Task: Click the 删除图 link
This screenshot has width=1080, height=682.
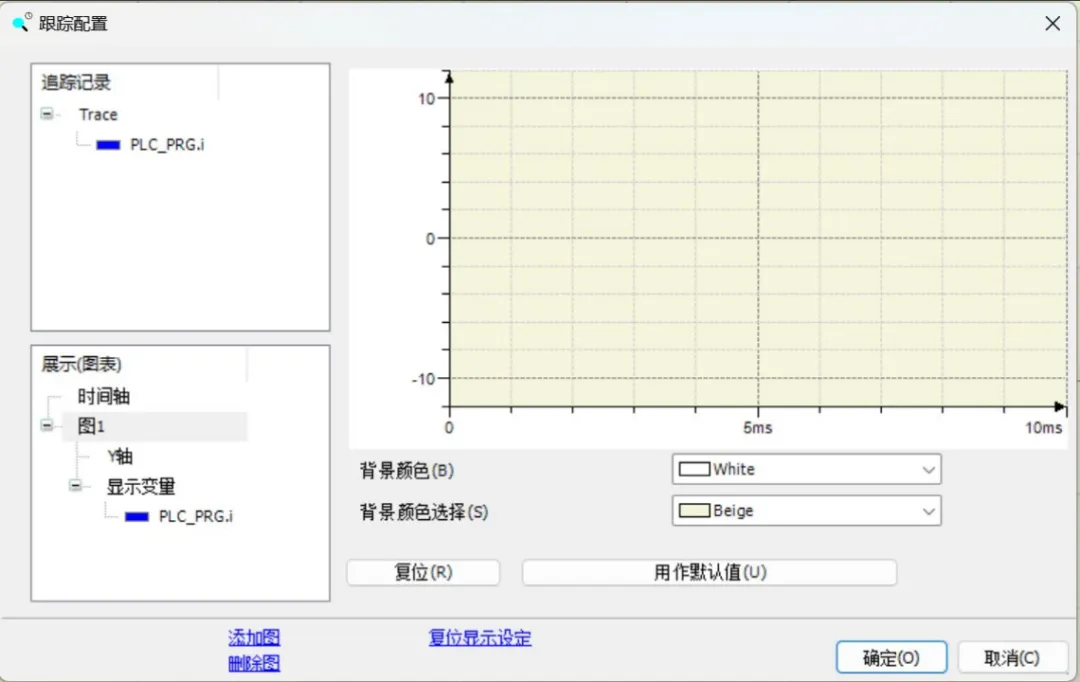Action: click(x=253, y=663)
